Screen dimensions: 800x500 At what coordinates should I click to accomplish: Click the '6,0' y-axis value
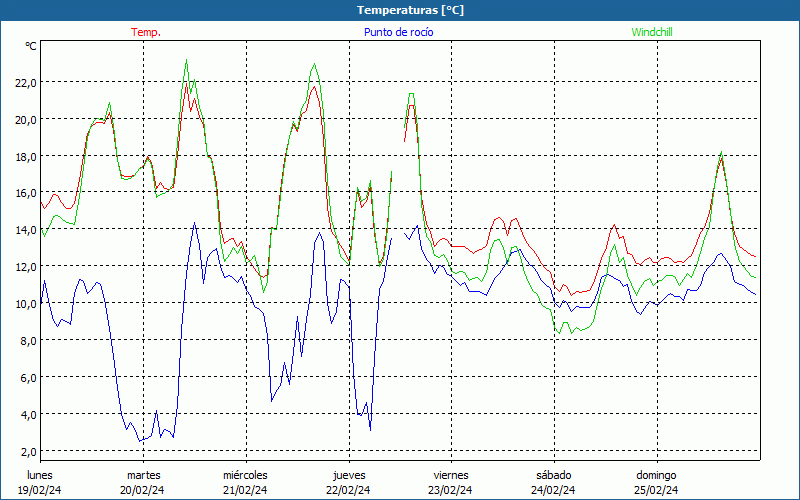(29, 378)
